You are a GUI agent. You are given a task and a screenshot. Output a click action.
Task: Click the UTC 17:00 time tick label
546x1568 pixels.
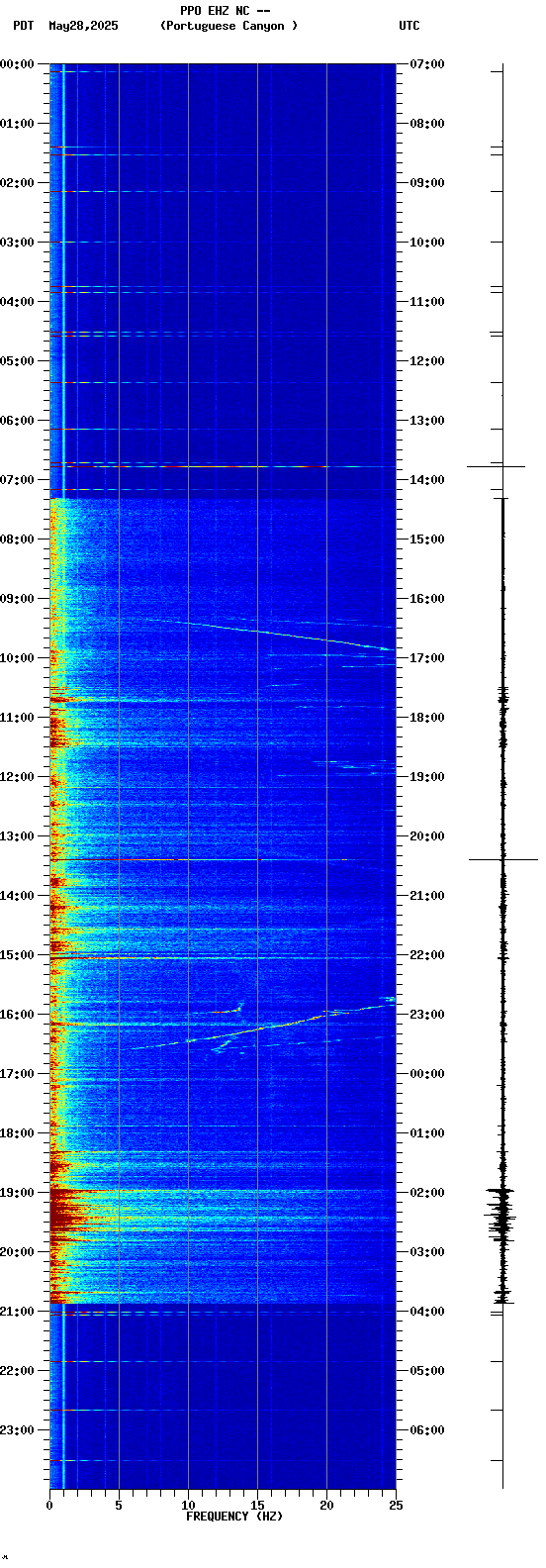(427, 658)
